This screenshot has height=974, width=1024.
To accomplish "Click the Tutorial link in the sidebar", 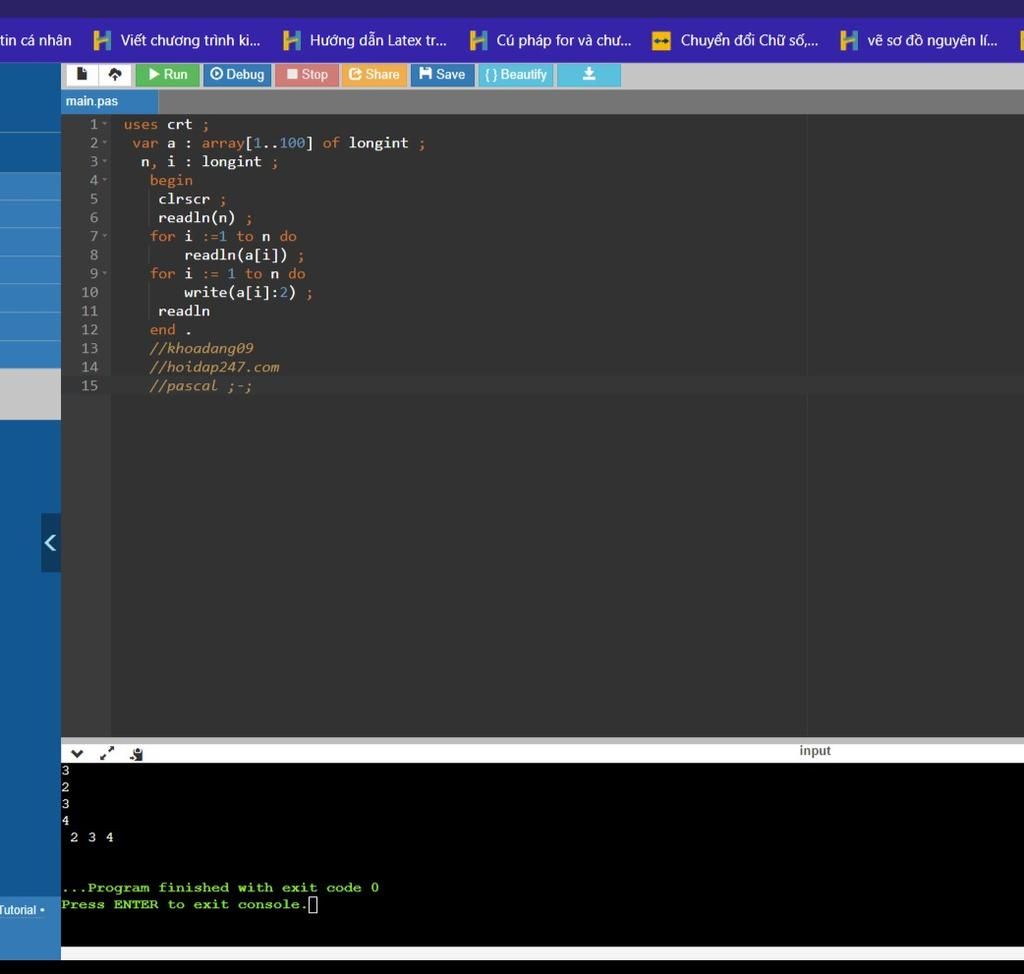I will click(x=20, y=909).
